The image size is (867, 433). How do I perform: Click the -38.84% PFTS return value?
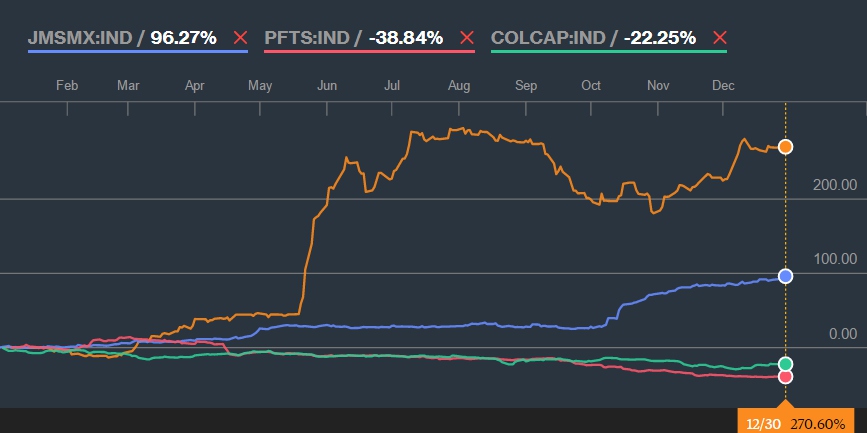tap(405, 38)
